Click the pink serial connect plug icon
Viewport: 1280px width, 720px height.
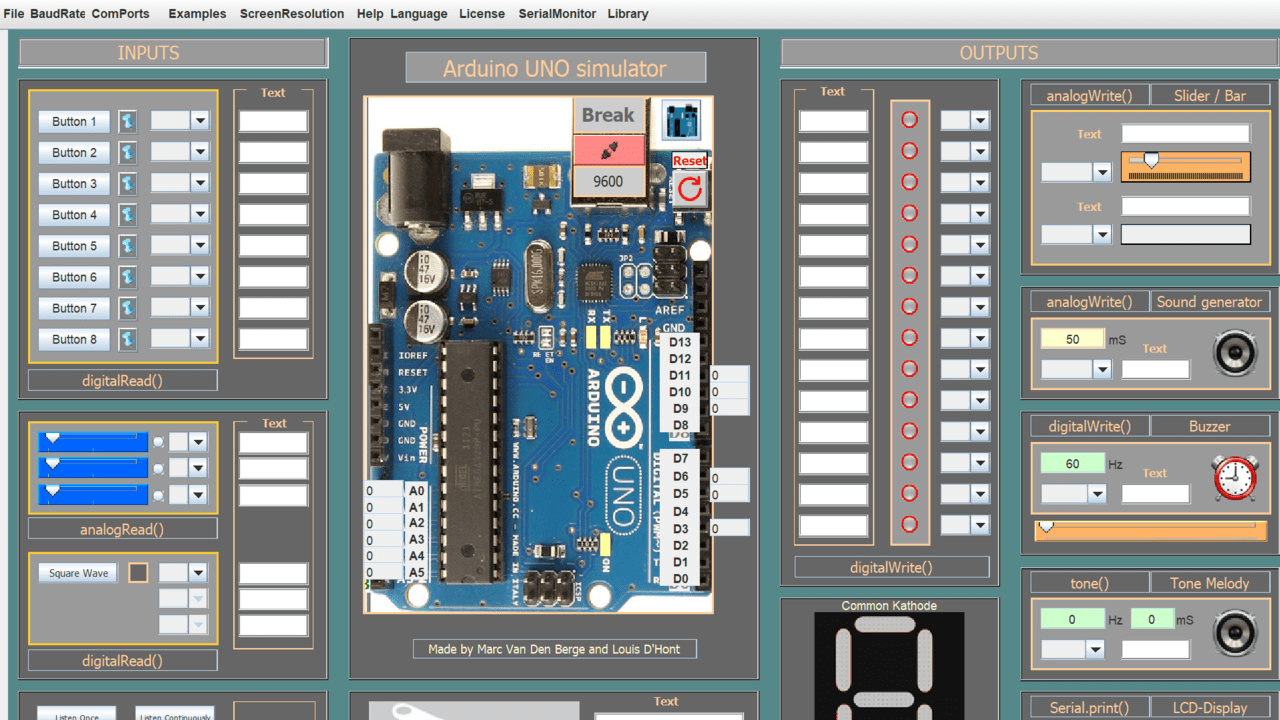(608, 149)
